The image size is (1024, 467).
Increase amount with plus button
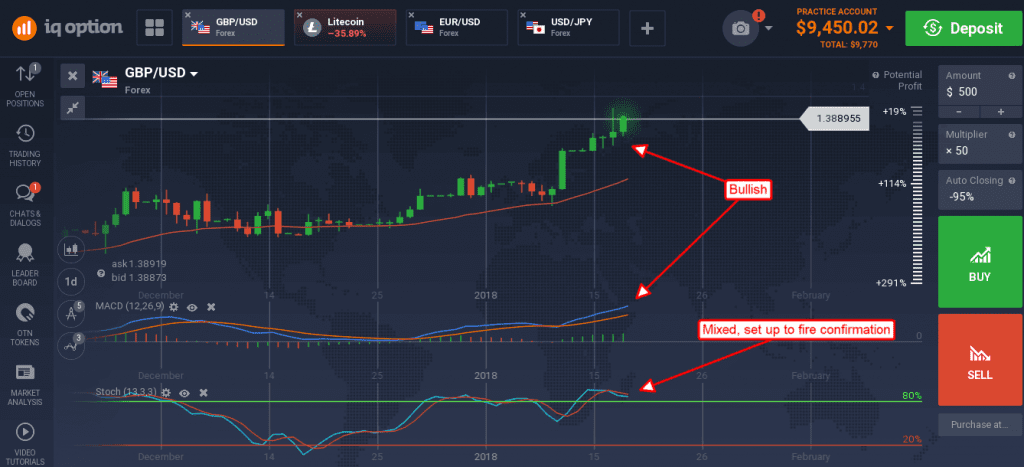[x=1000, y=112]
